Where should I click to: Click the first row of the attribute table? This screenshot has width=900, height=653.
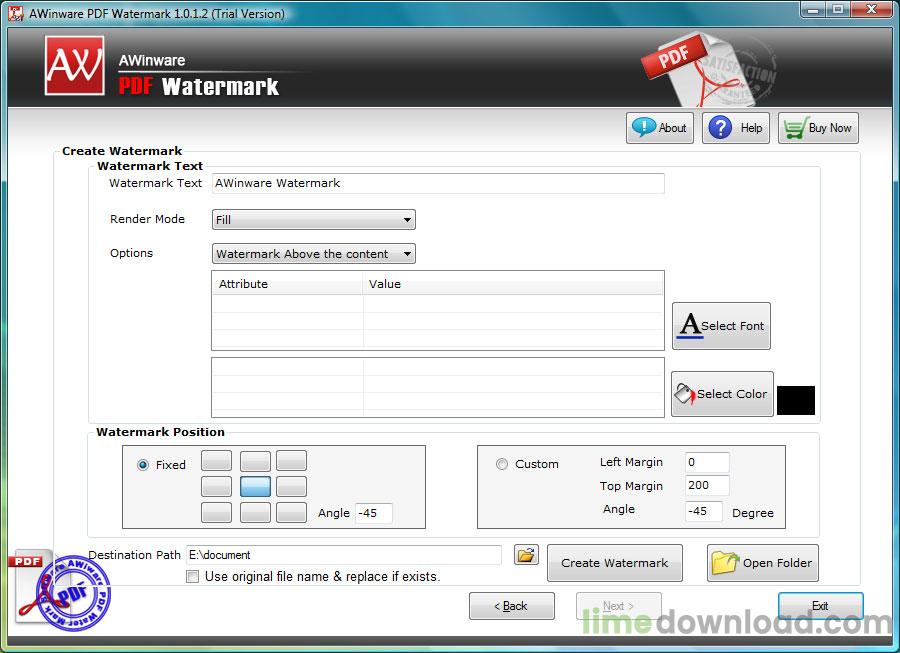click(438, 304)
